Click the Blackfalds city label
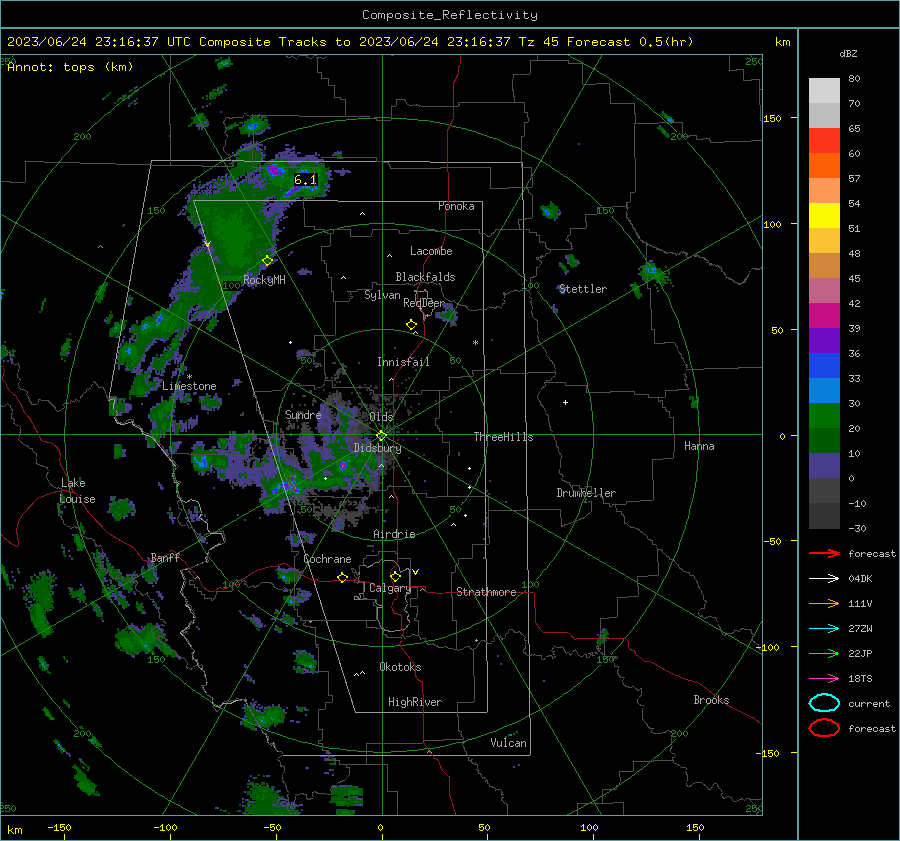Screen dimensions: 900x841 point(425,277)
